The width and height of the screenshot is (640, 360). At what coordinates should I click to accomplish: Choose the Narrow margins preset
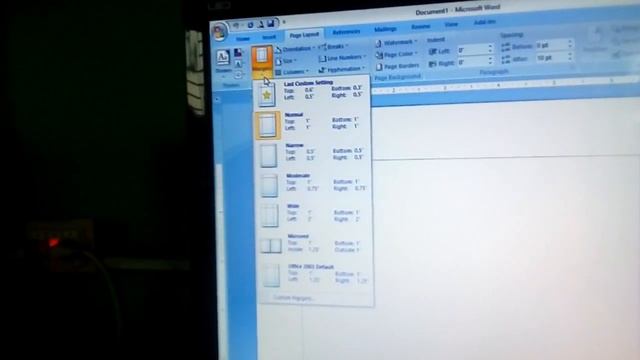[x=313, y=155]
